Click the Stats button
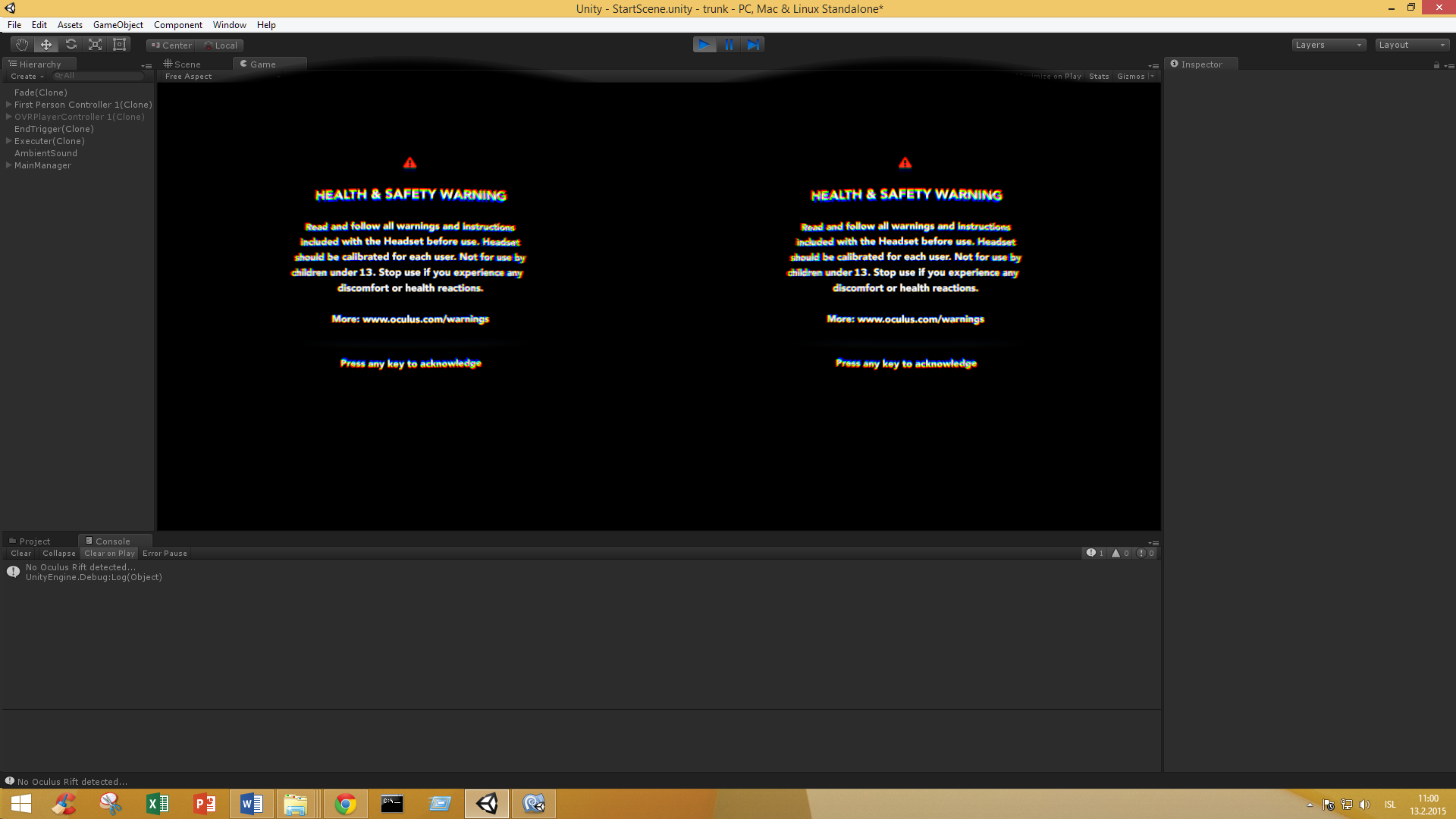Screen dimensions: 1456x819 (x=1099, y=77)
